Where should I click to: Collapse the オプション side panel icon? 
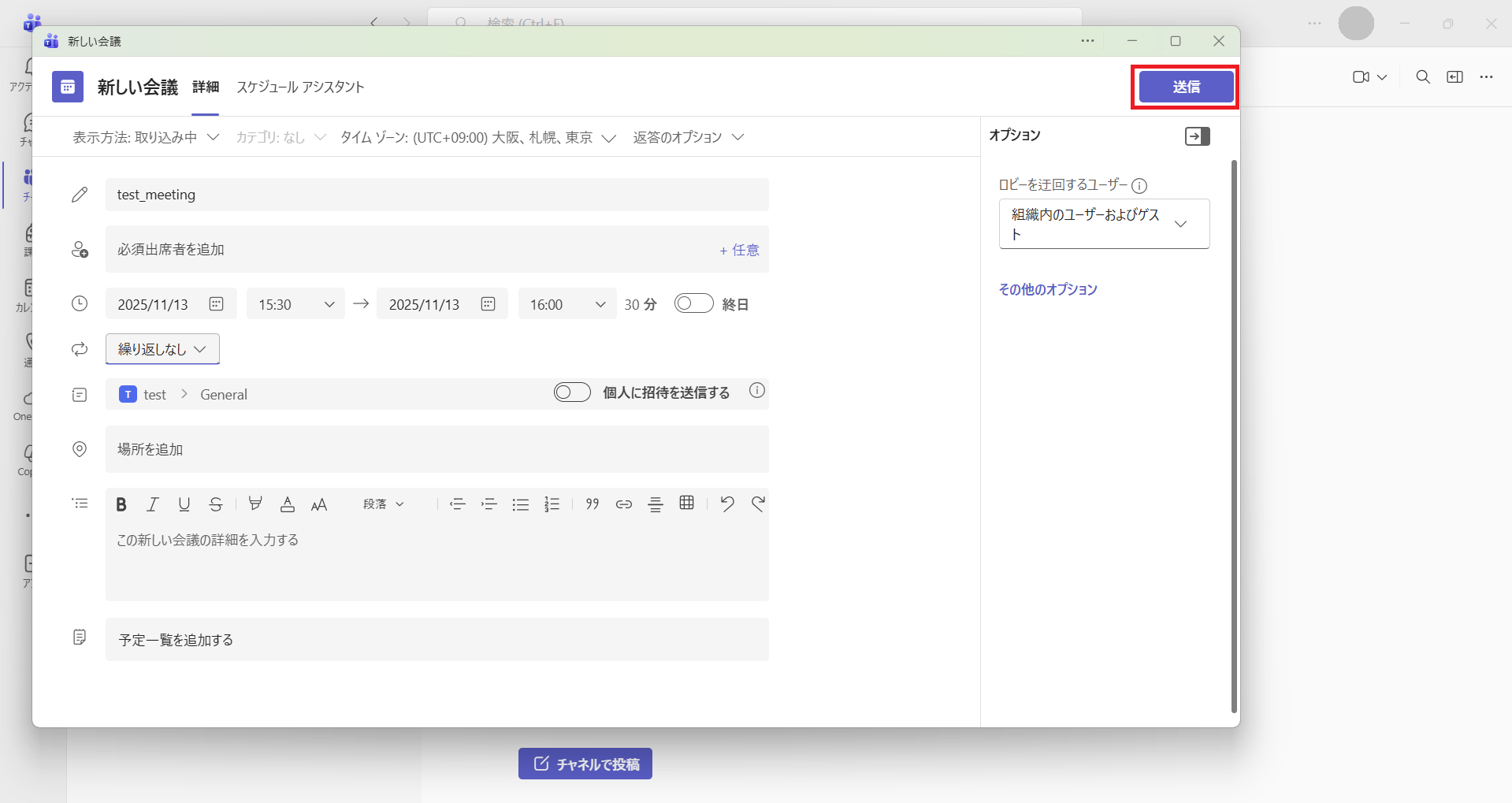1197,136
